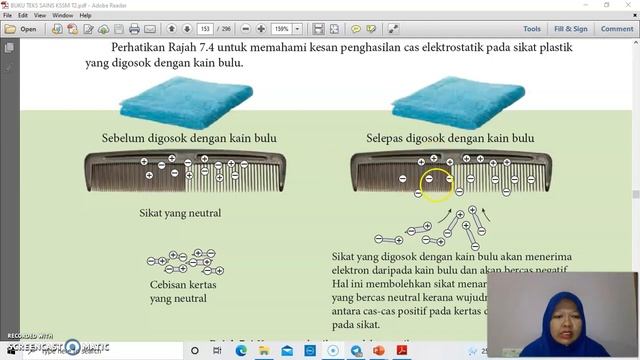Toggle Read Mode with the expand arrows icon

[393, 29]
